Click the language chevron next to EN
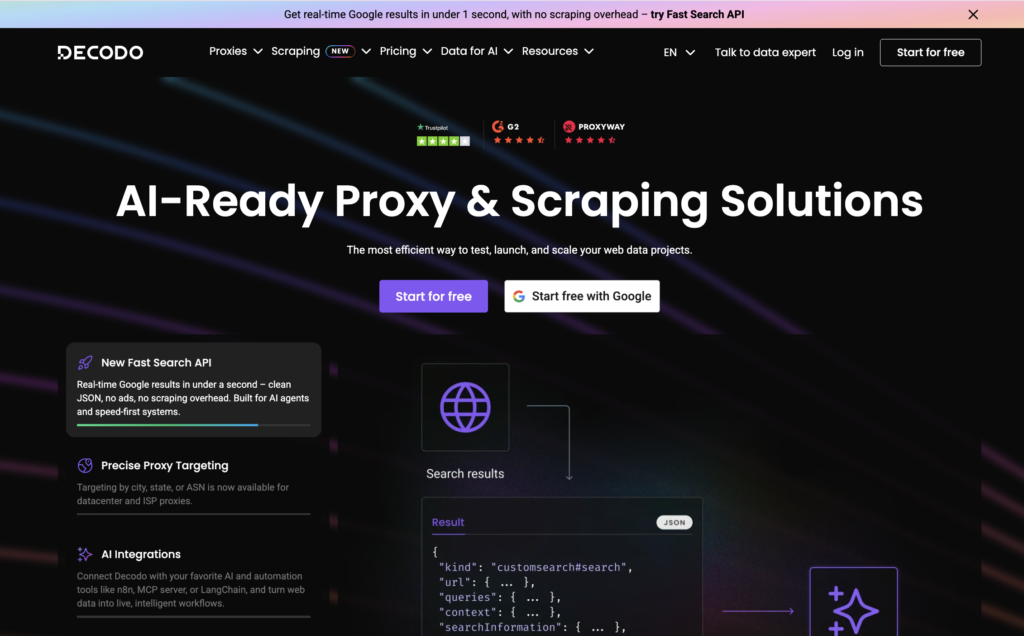The image size is (1024, 636). pyautogui.click(x=690, y=52)
